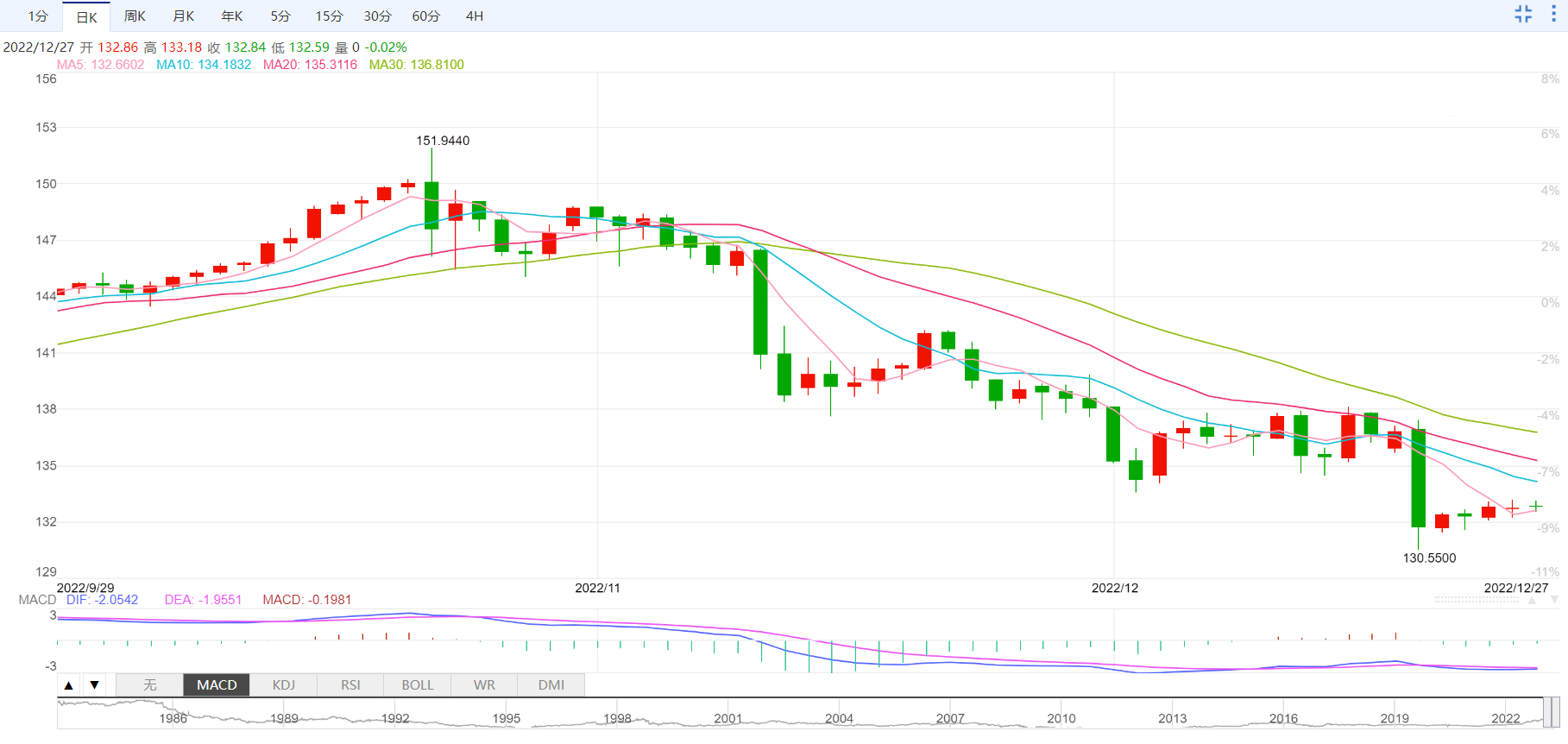This screenshot has width=1568, height=744.
Task: Enable the BOLL indicator
Action: (418, 685)
